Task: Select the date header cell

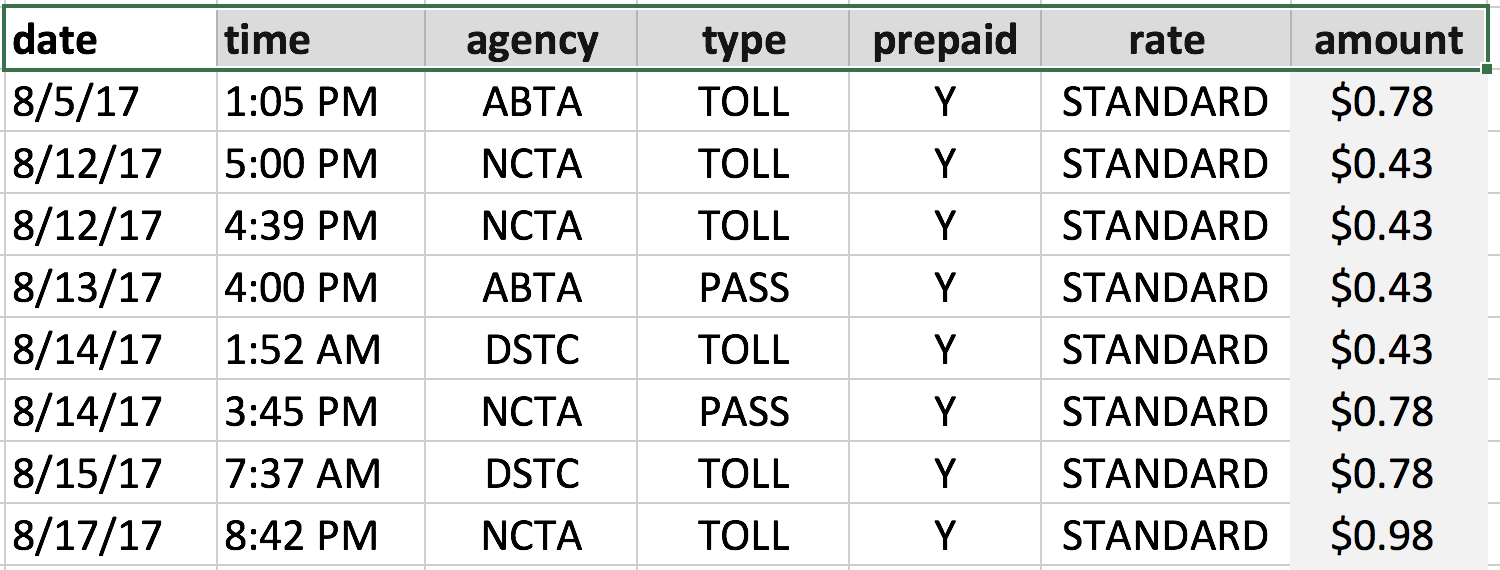Action: (x=111, y=41)
